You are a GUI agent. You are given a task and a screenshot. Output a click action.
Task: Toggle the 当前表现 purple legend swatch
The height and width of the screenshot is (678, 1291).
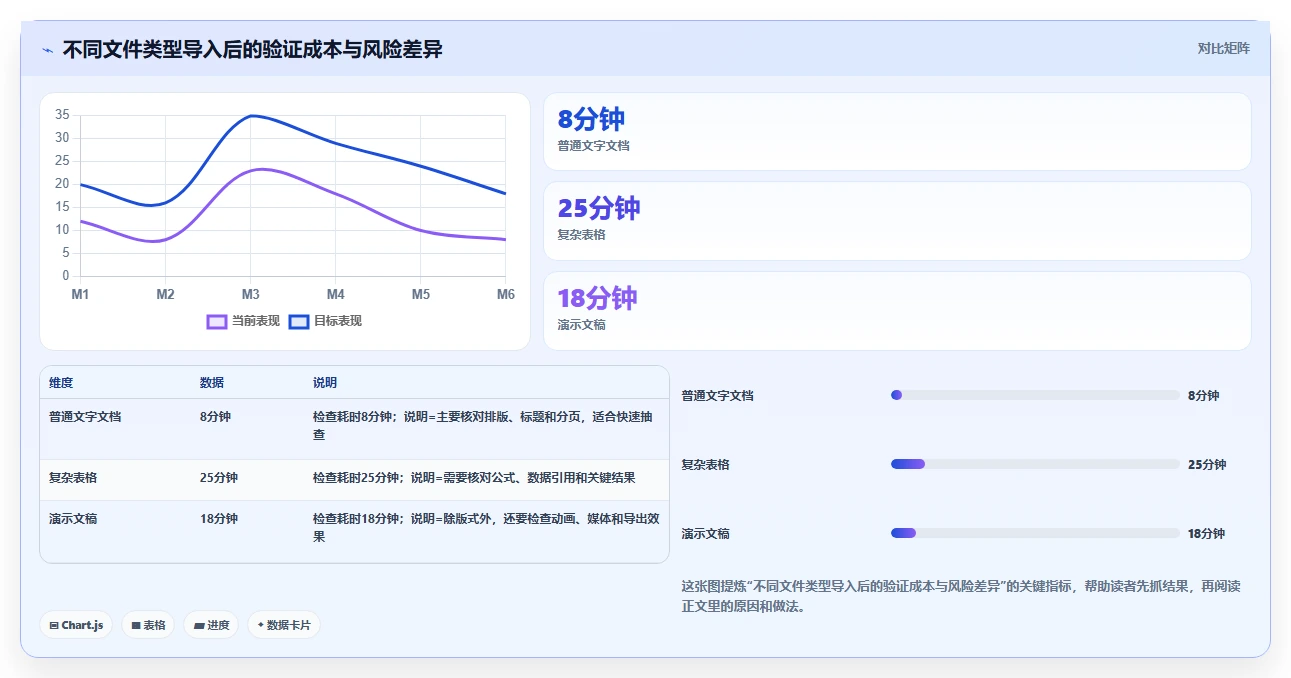pyautogui.click(x=217, y=321)
